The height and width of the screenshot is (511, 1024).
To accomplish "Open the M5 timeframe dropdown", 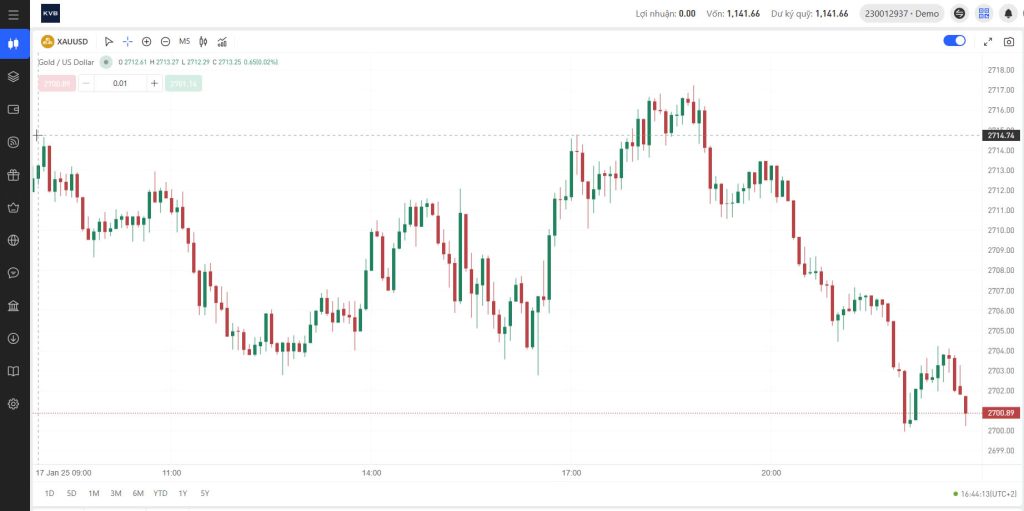I will (184, 42).
